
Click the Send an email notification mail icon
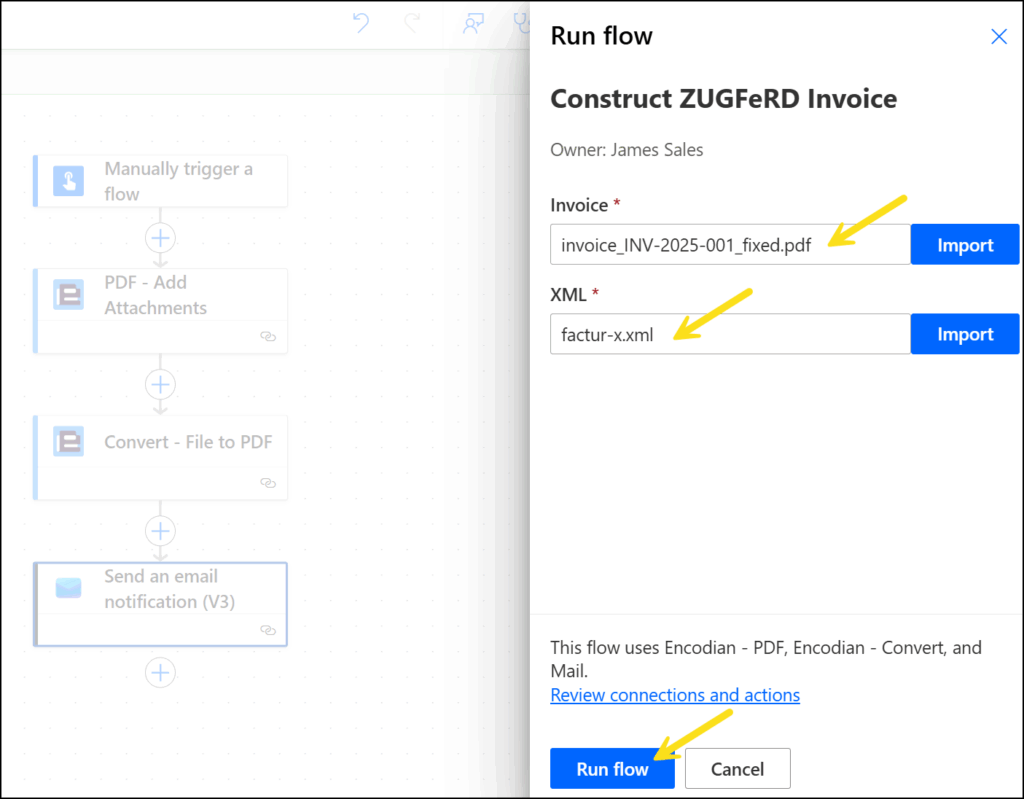[68, 589]
